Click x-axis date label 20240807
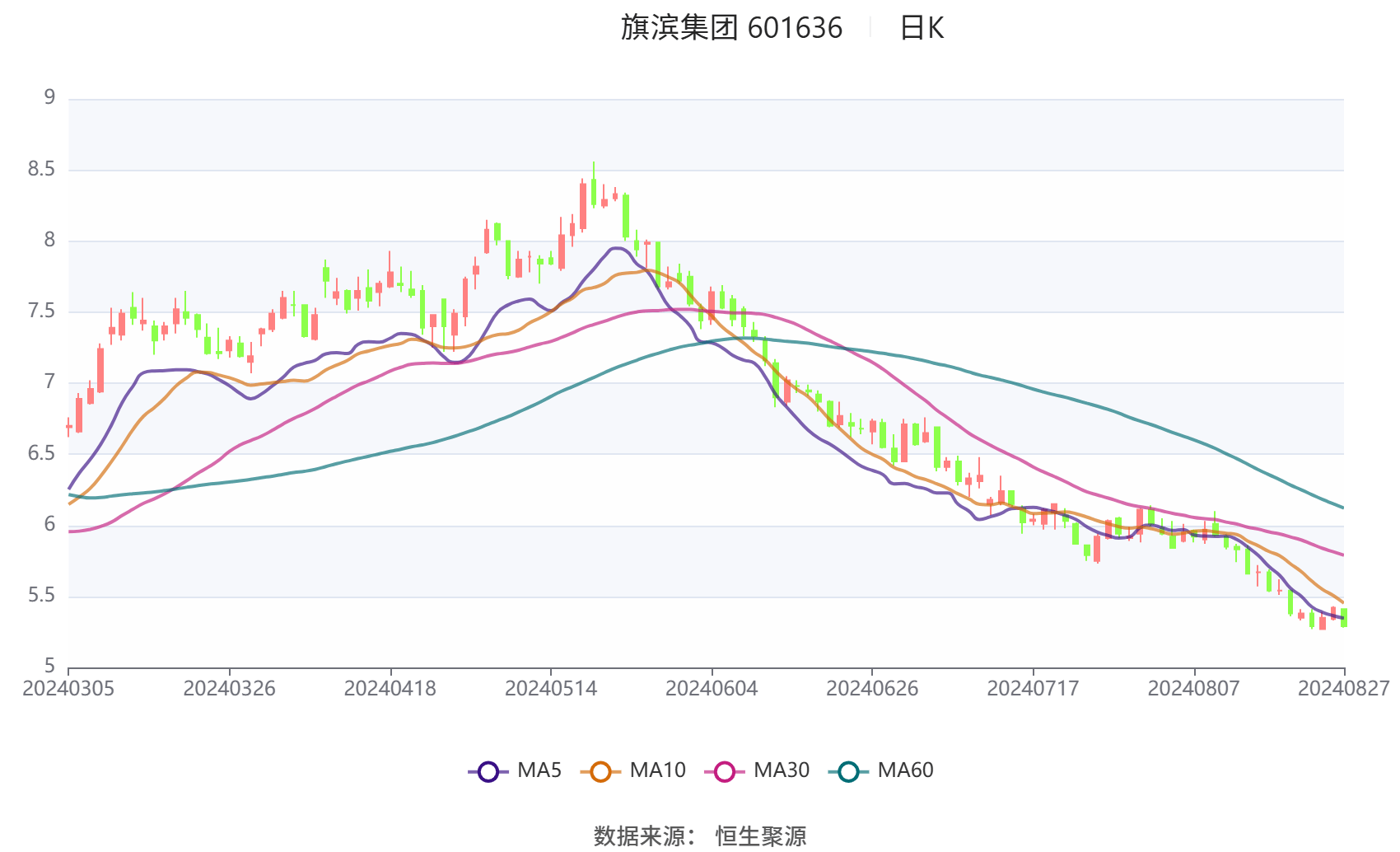Viewport: 1400px width, 852px height. (x=1193, y=689)
